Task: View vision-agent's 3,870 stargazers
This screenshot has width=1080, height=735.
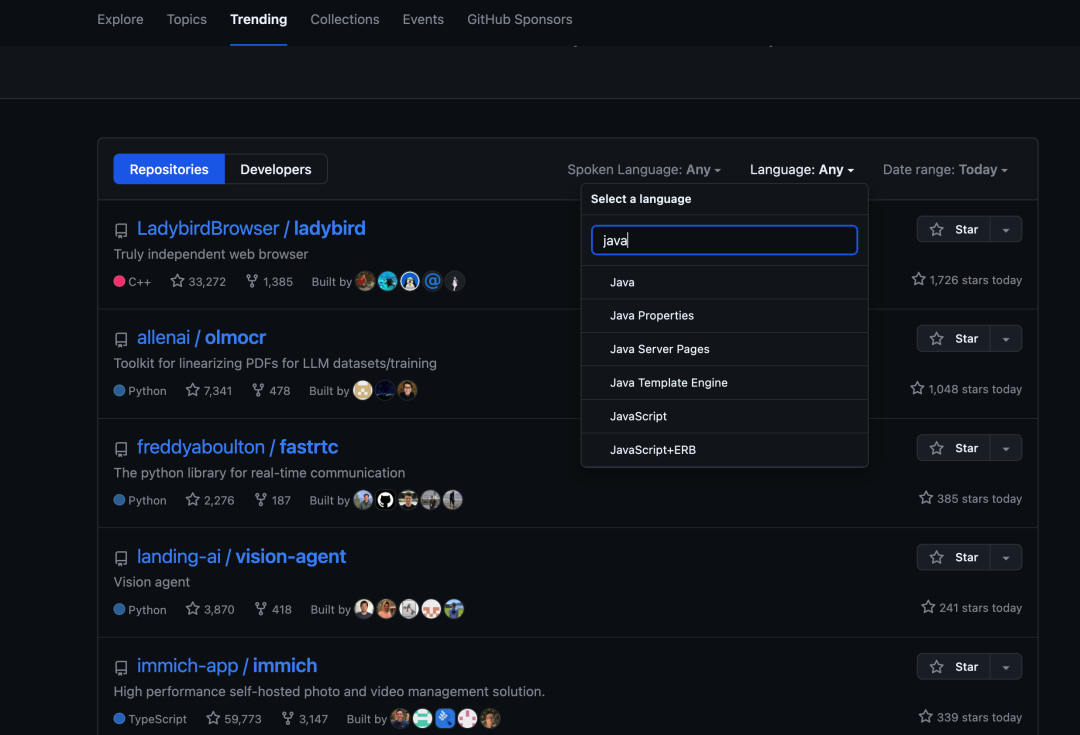Action: [210, 609]
